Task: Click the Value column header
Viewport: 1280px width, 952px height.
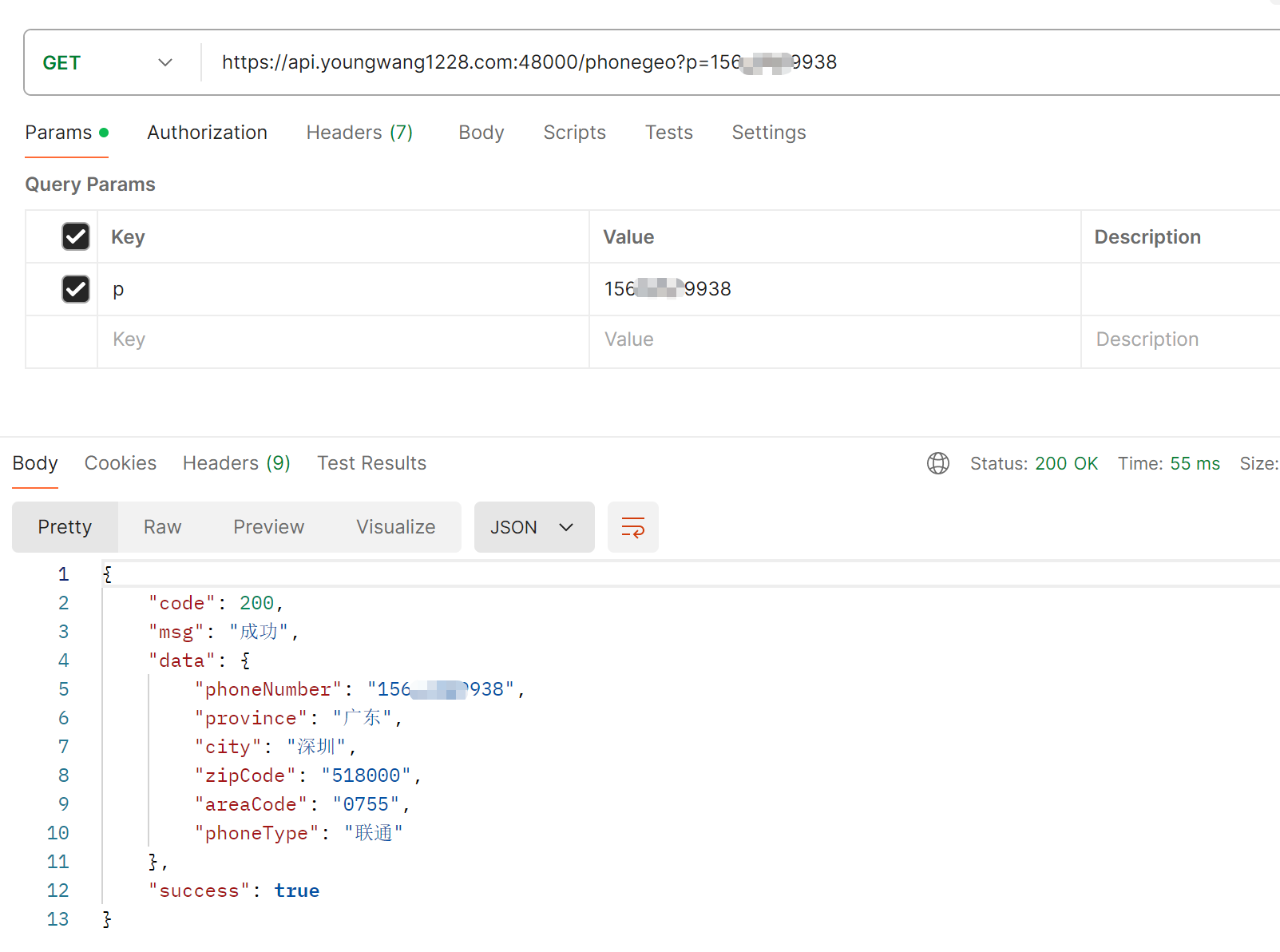Action: [x=628, y=237]
